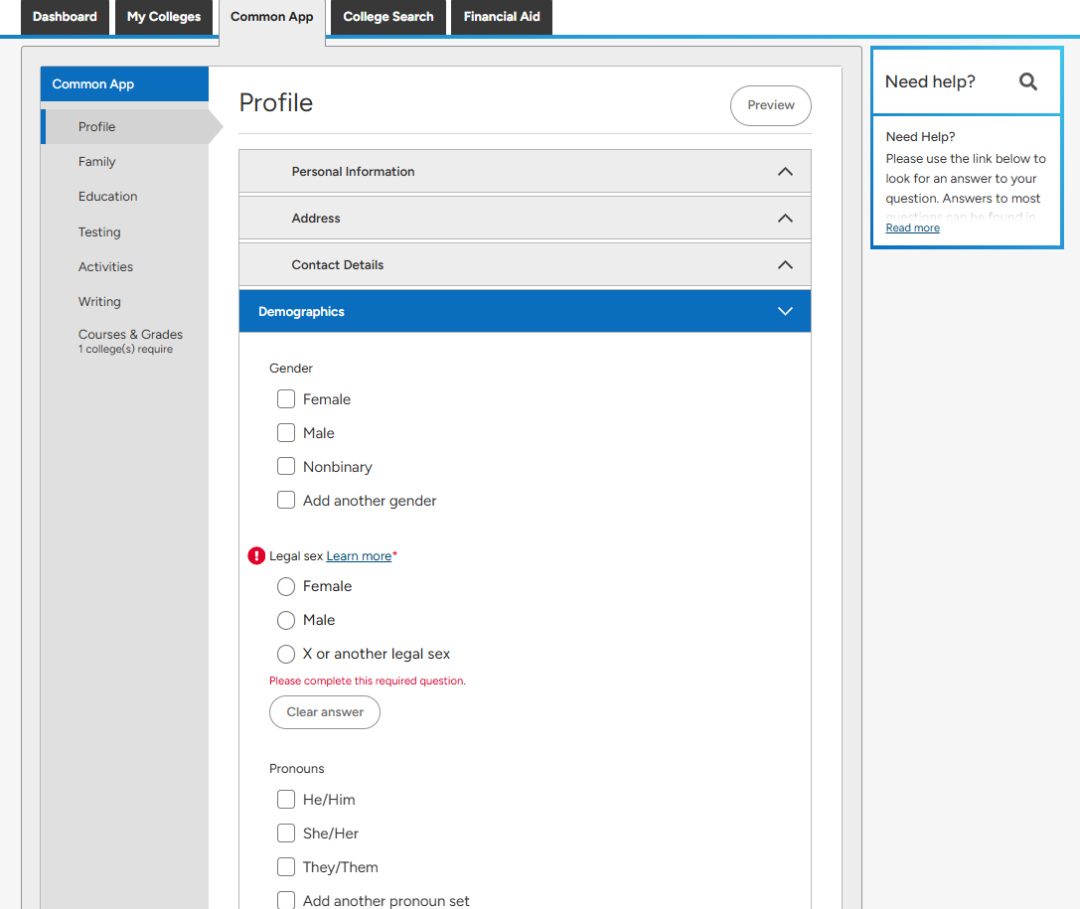
Task: Click the Demographics section title
Action: pos(301,312)
